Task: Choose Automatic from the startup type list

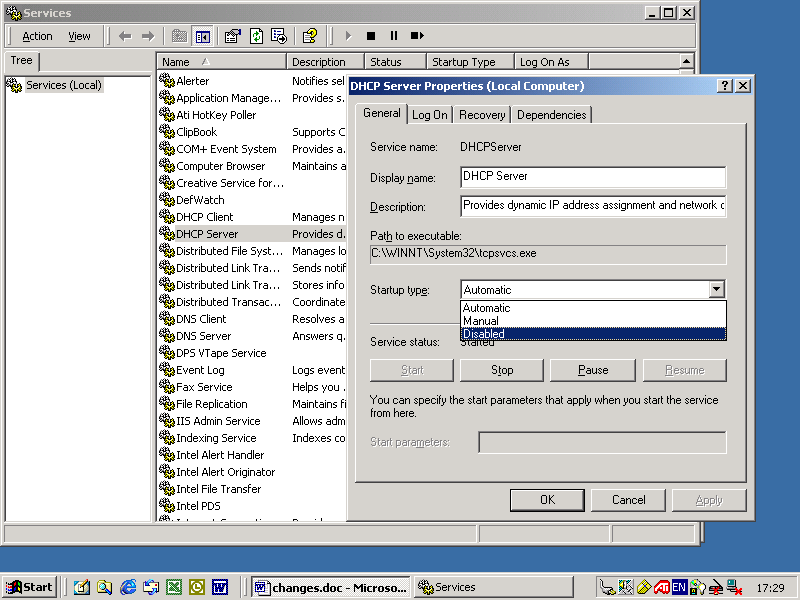Action: point(593,308)
